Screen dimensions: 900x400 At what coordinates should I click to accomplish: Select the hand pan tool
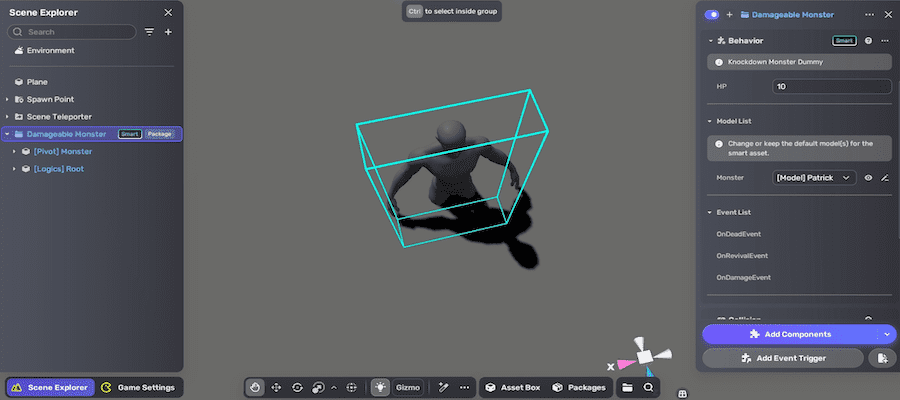pyautogui.click(x=256, y=387)
